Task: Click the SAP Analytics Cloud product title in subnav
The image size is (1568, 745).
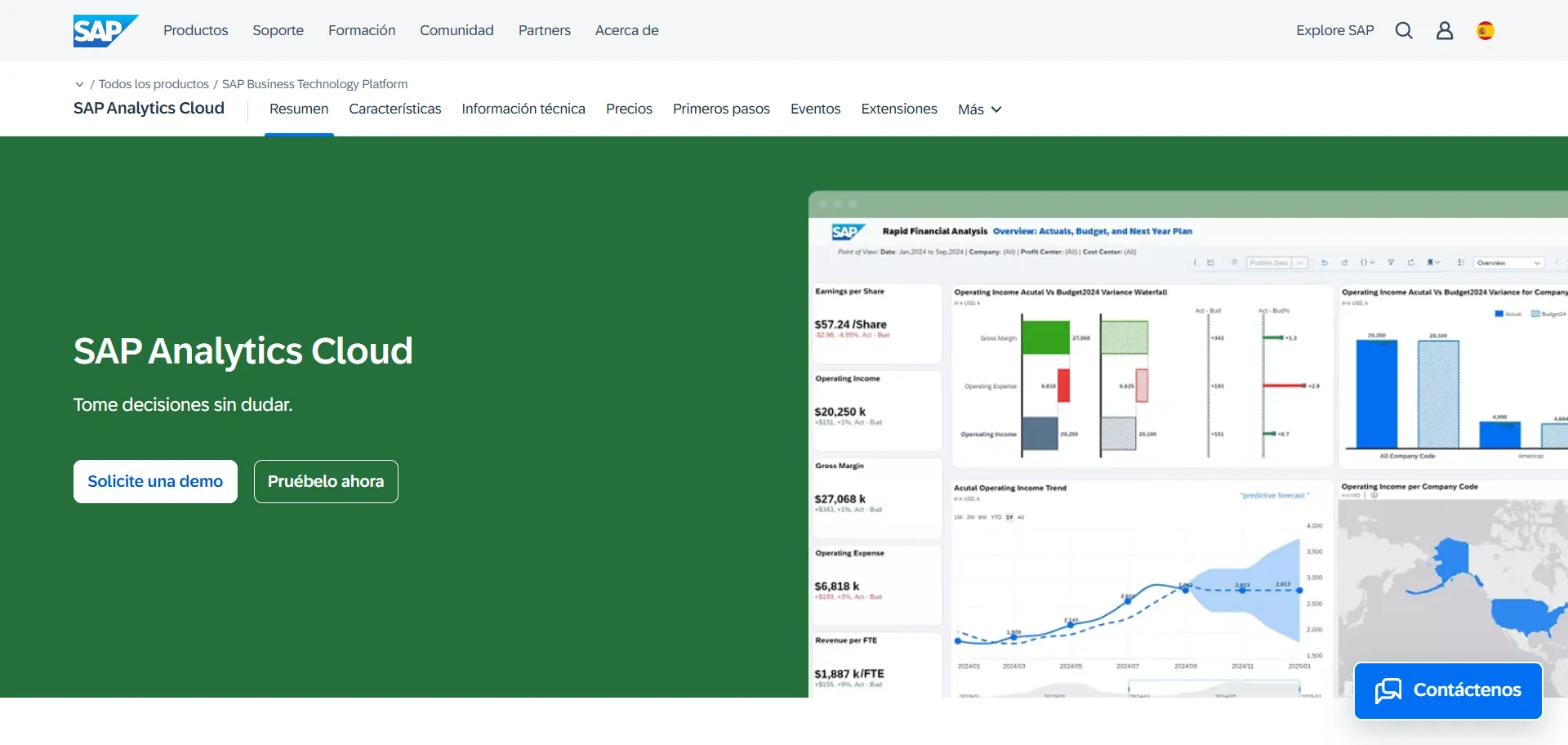Action: [x=149, y=108]
